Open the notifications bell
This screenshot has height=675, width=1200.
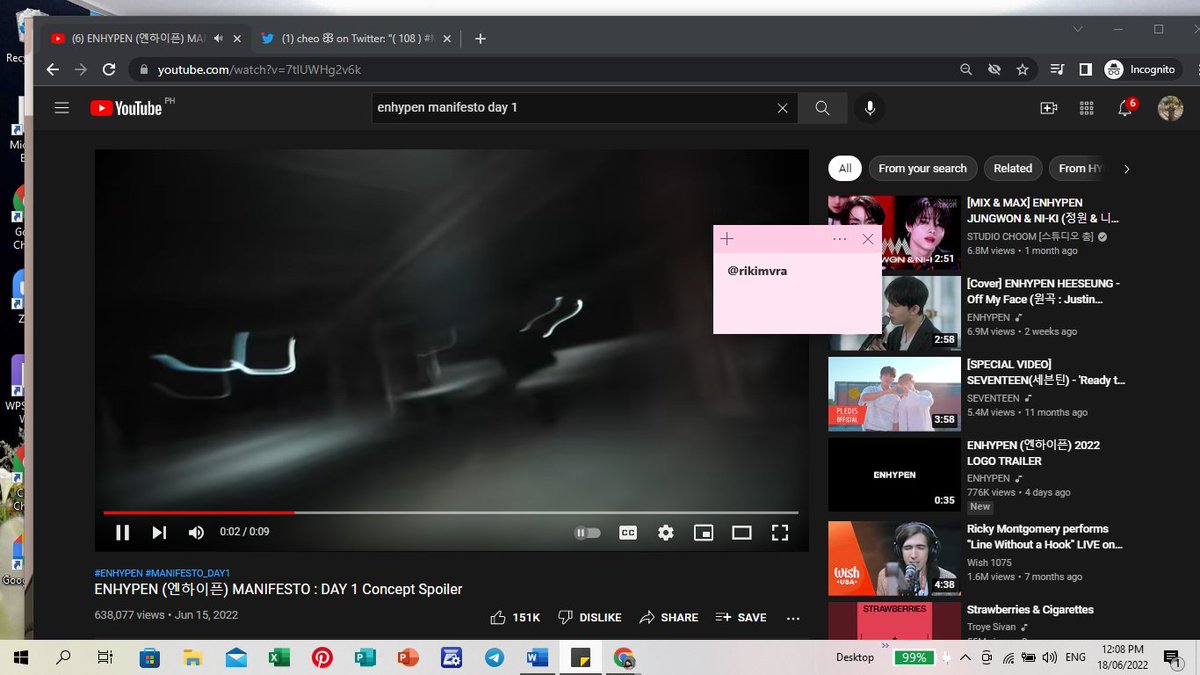click(x=1126, y=107)
